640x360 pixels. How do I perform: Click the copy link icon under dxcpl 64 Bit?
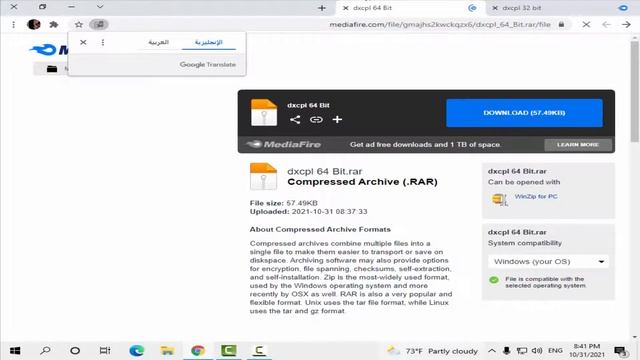pyautogui.click(x=316, y=120)
